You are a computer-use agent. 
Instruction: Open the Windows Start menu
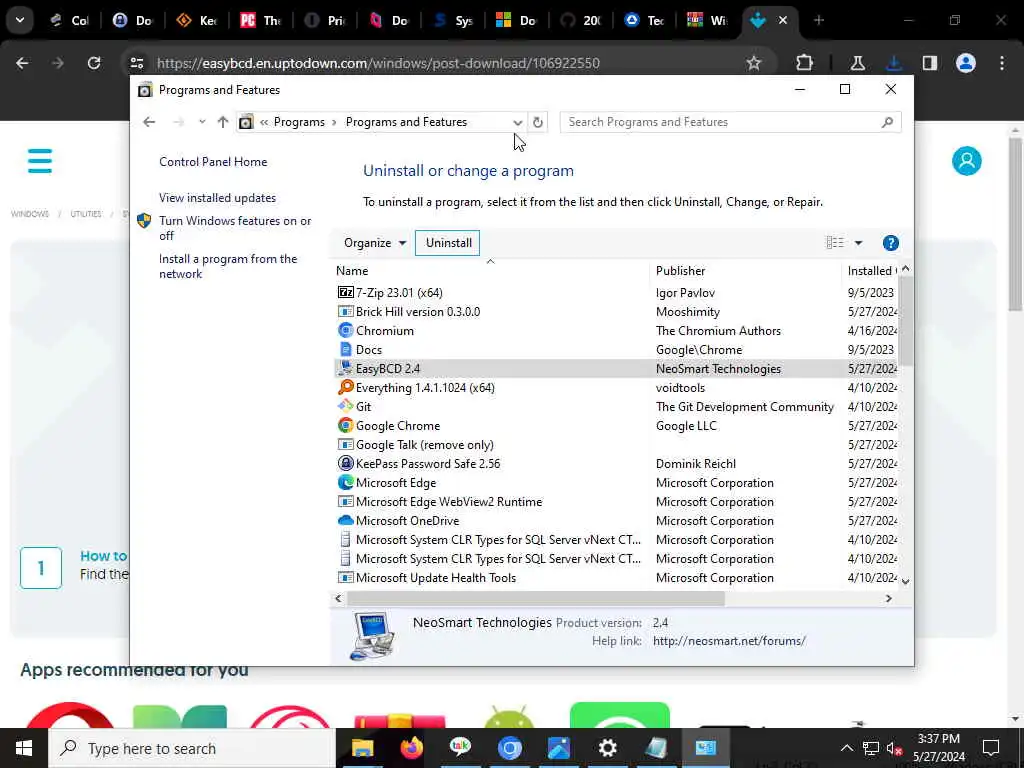point(24,748)
